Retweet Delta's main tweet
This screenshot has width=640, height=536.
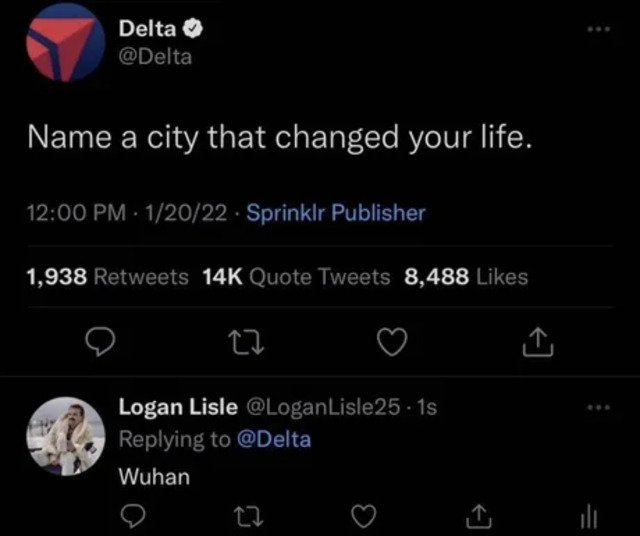pyautogui.click(x=246, y=344)
